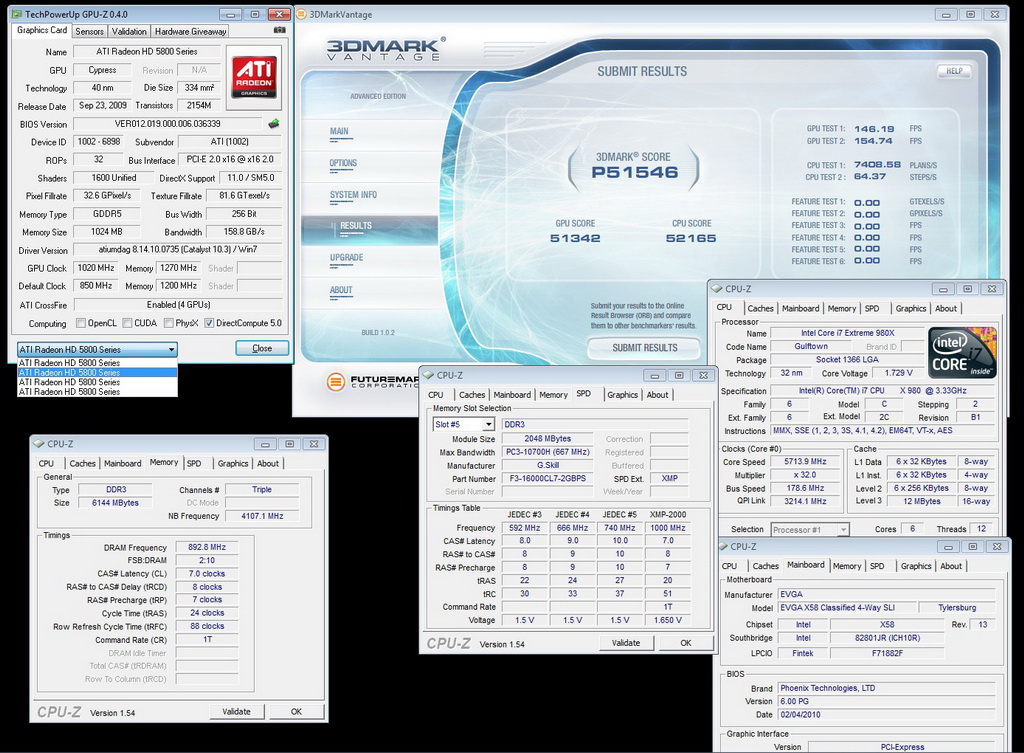The width and height of the screenshot is (1024, 753).
Task: Click the Close button in GPU-Z
Action: pyautogui.click(x=262, y=349)
